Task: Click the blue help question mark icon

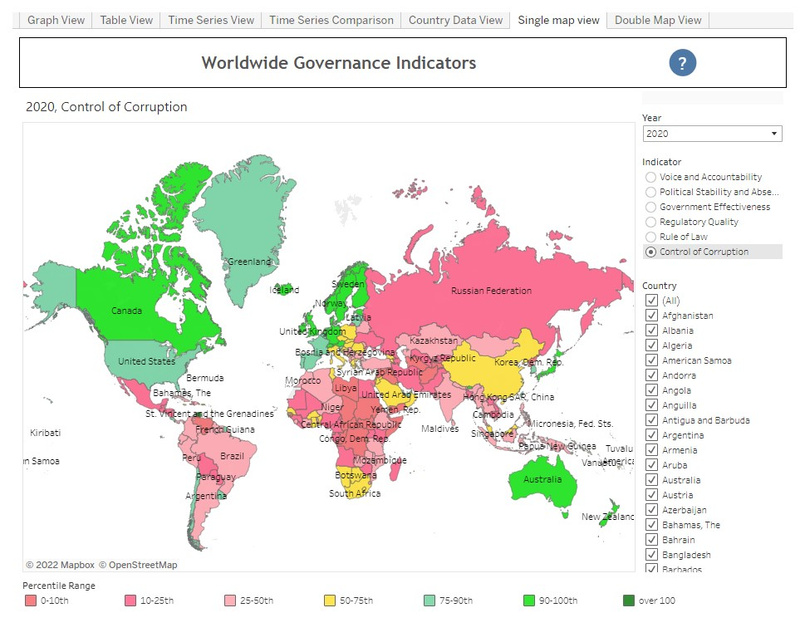Action: point(682,64)
